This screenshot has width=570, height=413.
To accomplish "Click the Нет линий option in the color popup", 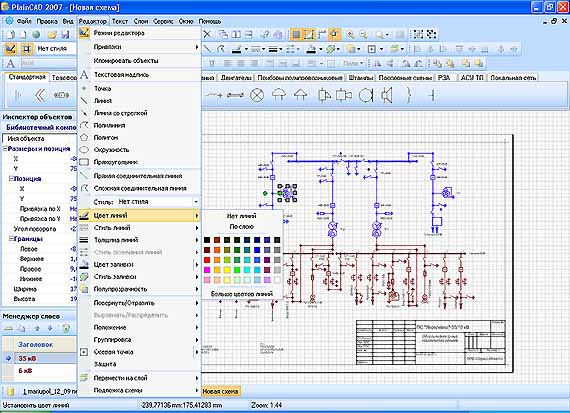I will (x=241, y=216).
